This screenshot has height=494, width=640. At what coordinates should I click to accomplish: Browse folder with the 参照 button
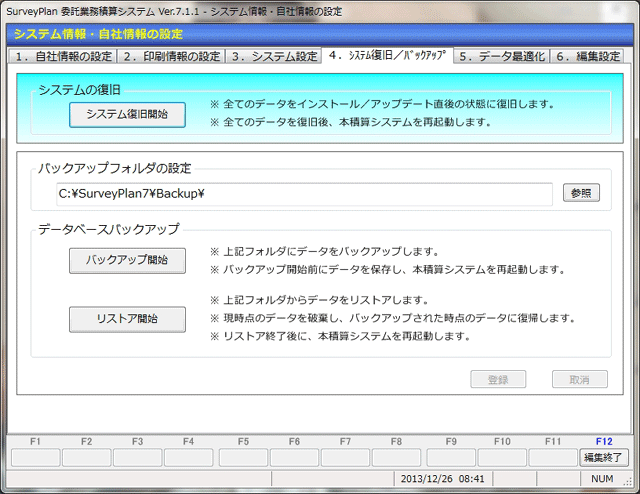(x=581, y=193)
